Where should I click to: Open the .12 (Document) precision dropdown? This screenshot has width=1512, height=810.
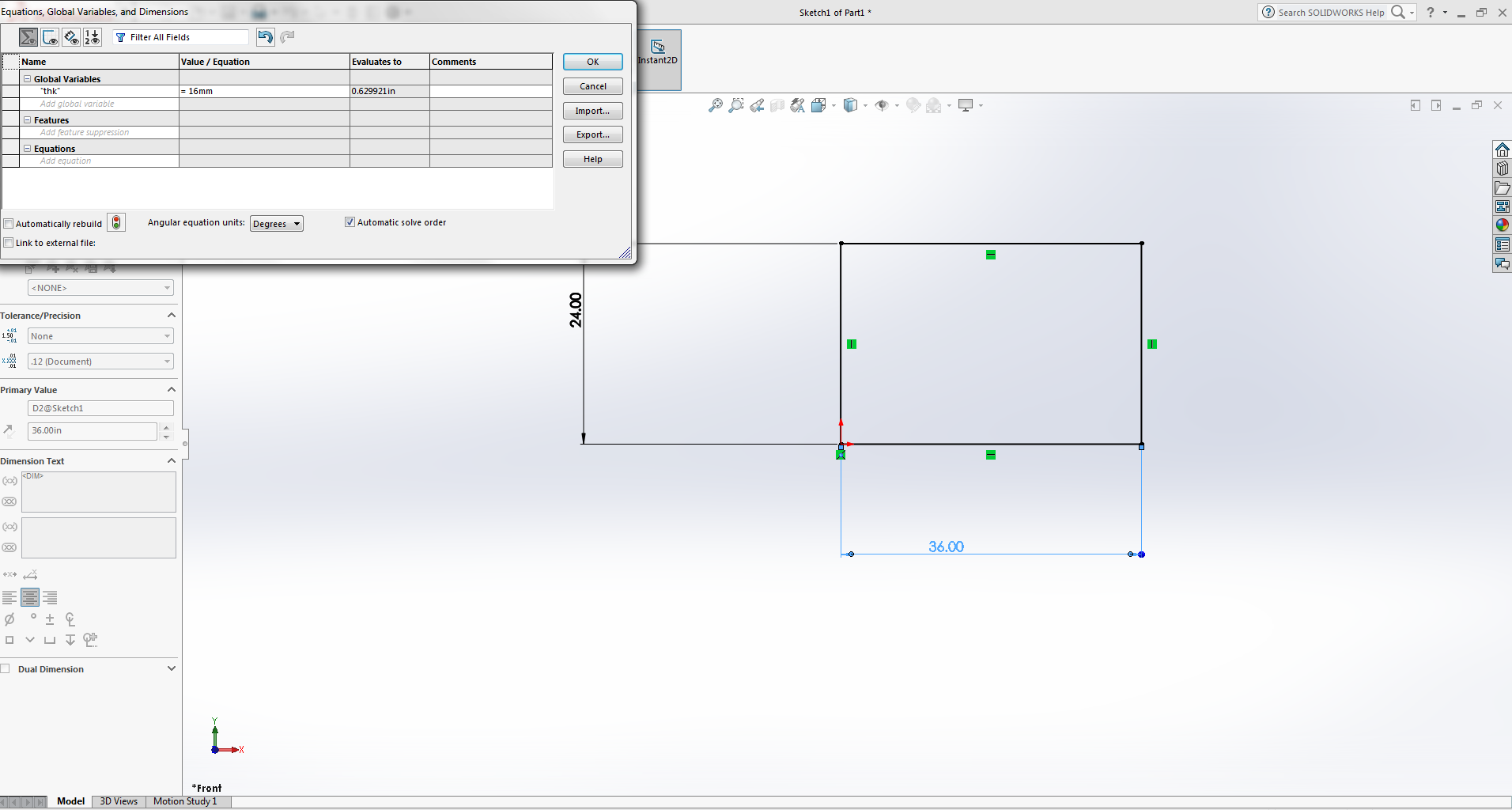click(x=100, y=361)
